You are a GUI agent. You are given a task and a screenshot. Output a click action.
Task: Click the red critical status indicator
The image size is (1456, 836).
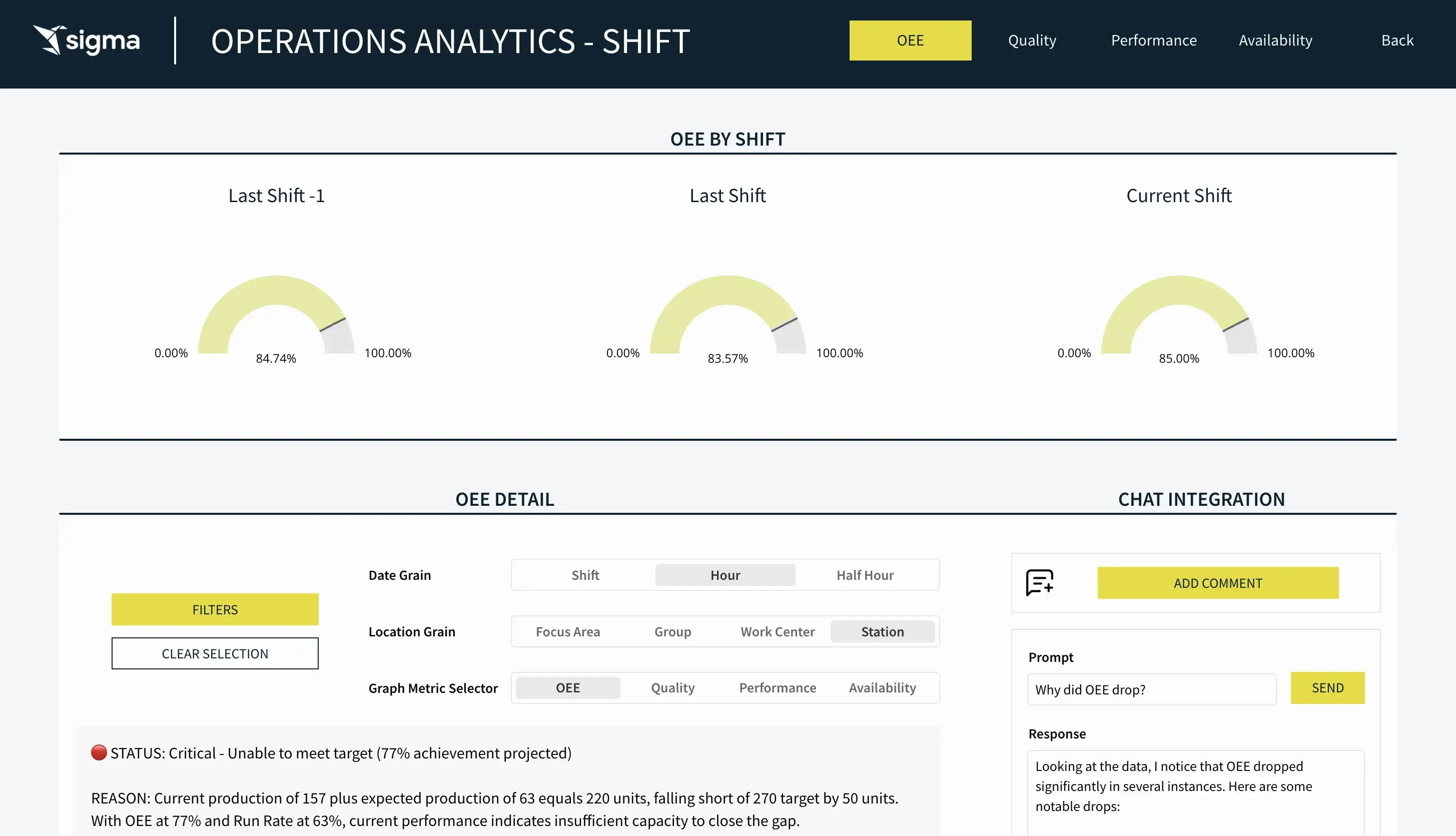pos(99,752)
